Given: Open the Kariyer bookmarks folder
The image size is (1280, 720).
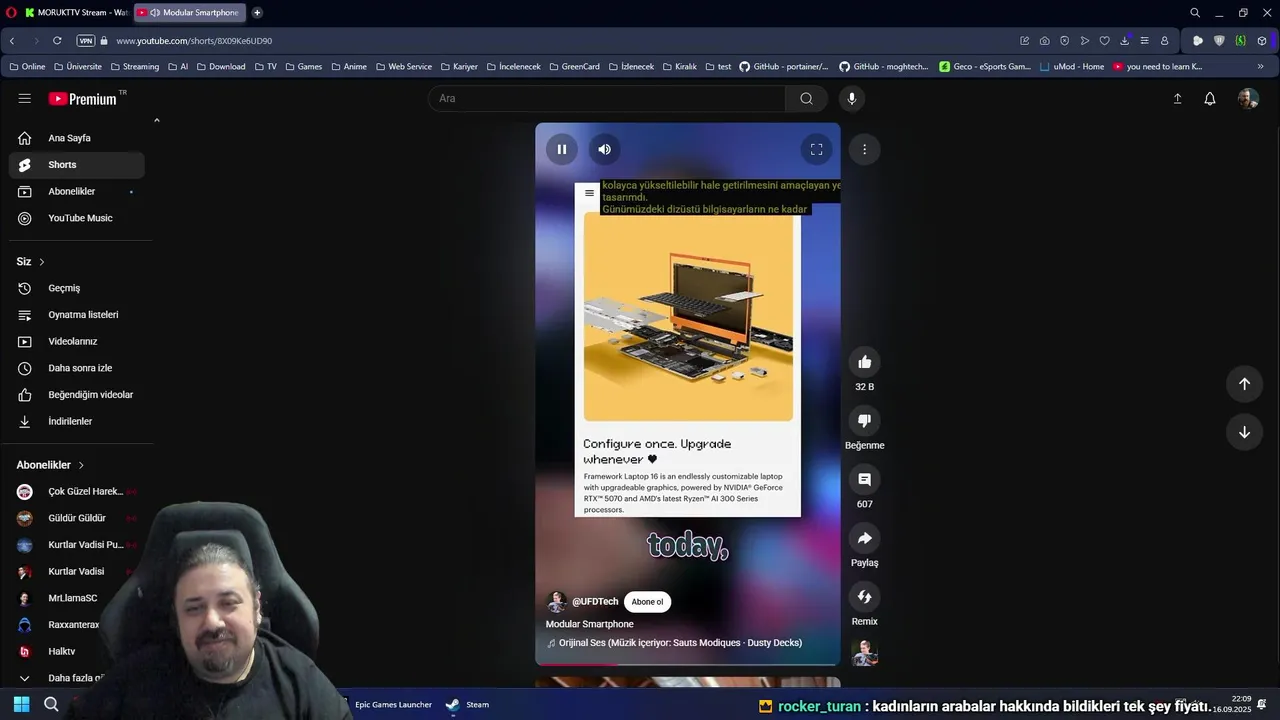Looking at the screenshot, I should coord(459,67).
